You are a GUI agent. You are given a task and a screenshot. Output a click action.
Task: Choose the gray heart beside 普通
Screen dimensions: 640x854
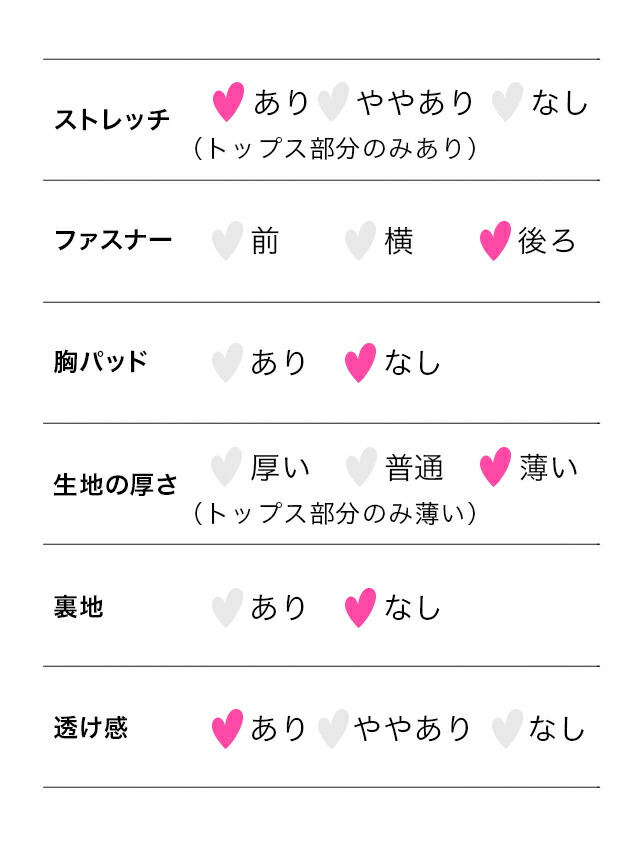(x=361, y=467)
